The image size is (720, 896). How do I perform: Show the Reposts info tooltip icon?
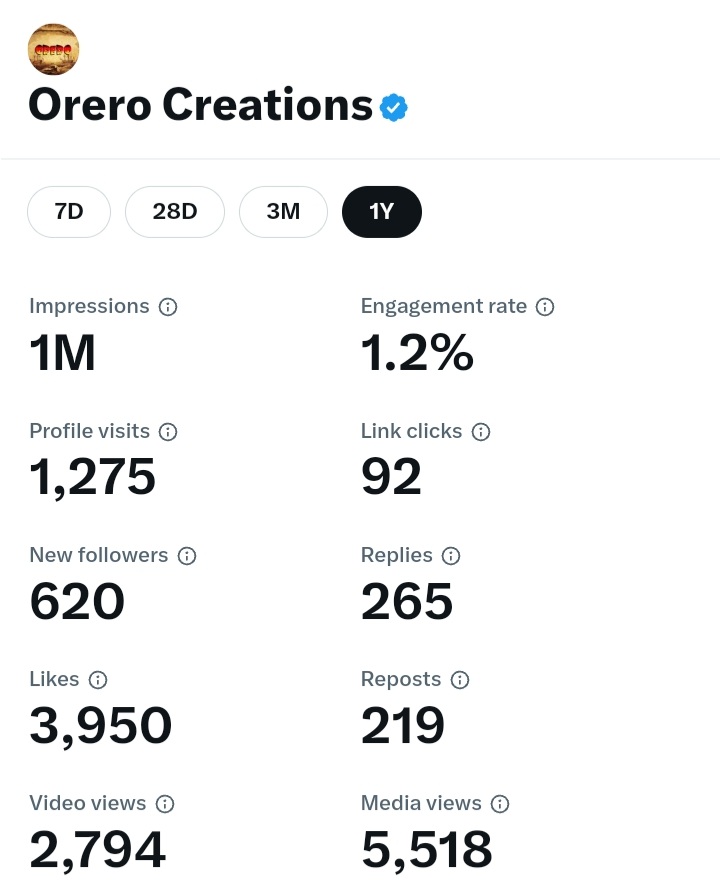tap(460, 679)
